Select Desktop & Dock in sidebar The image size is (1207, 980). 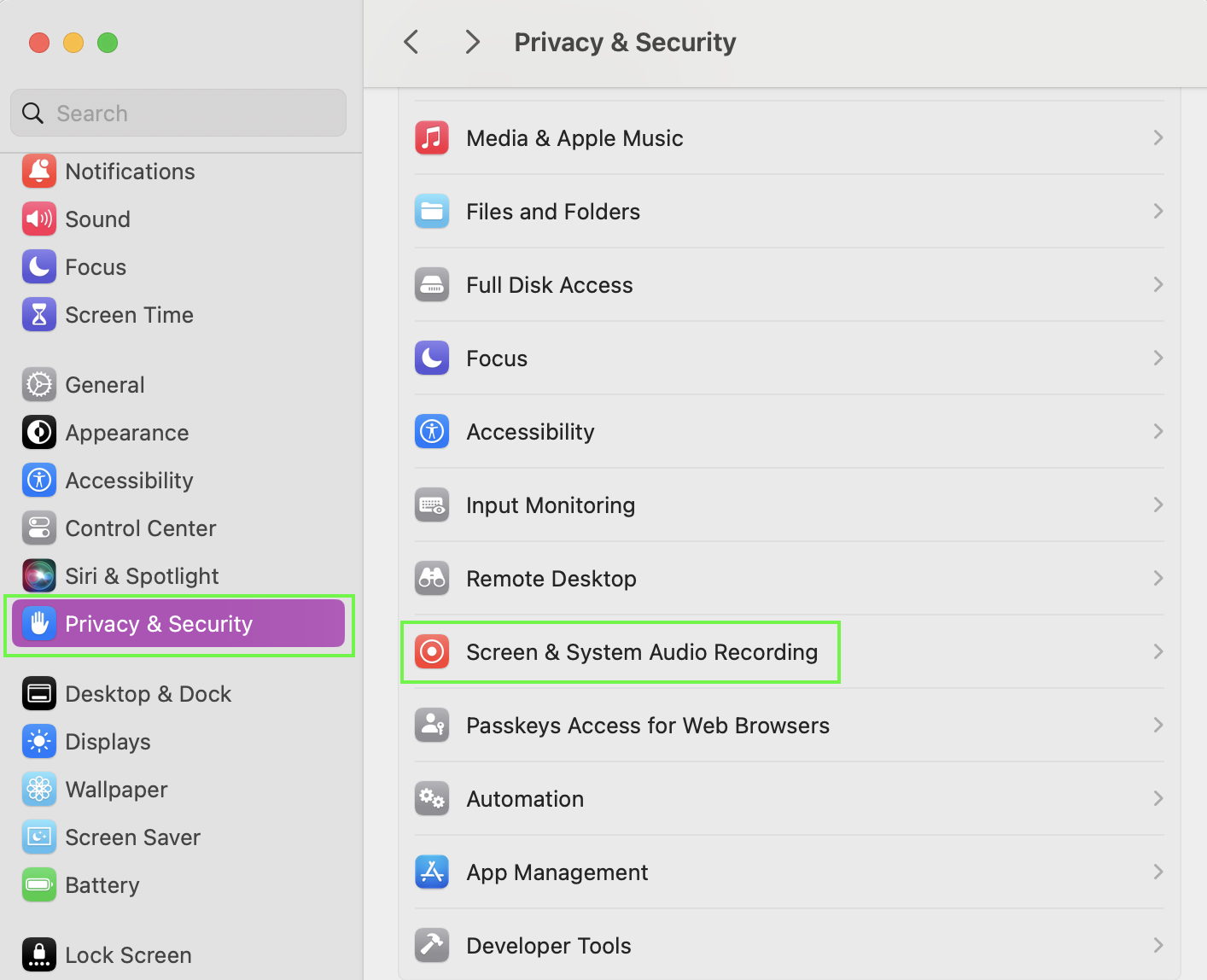(148, 694)
